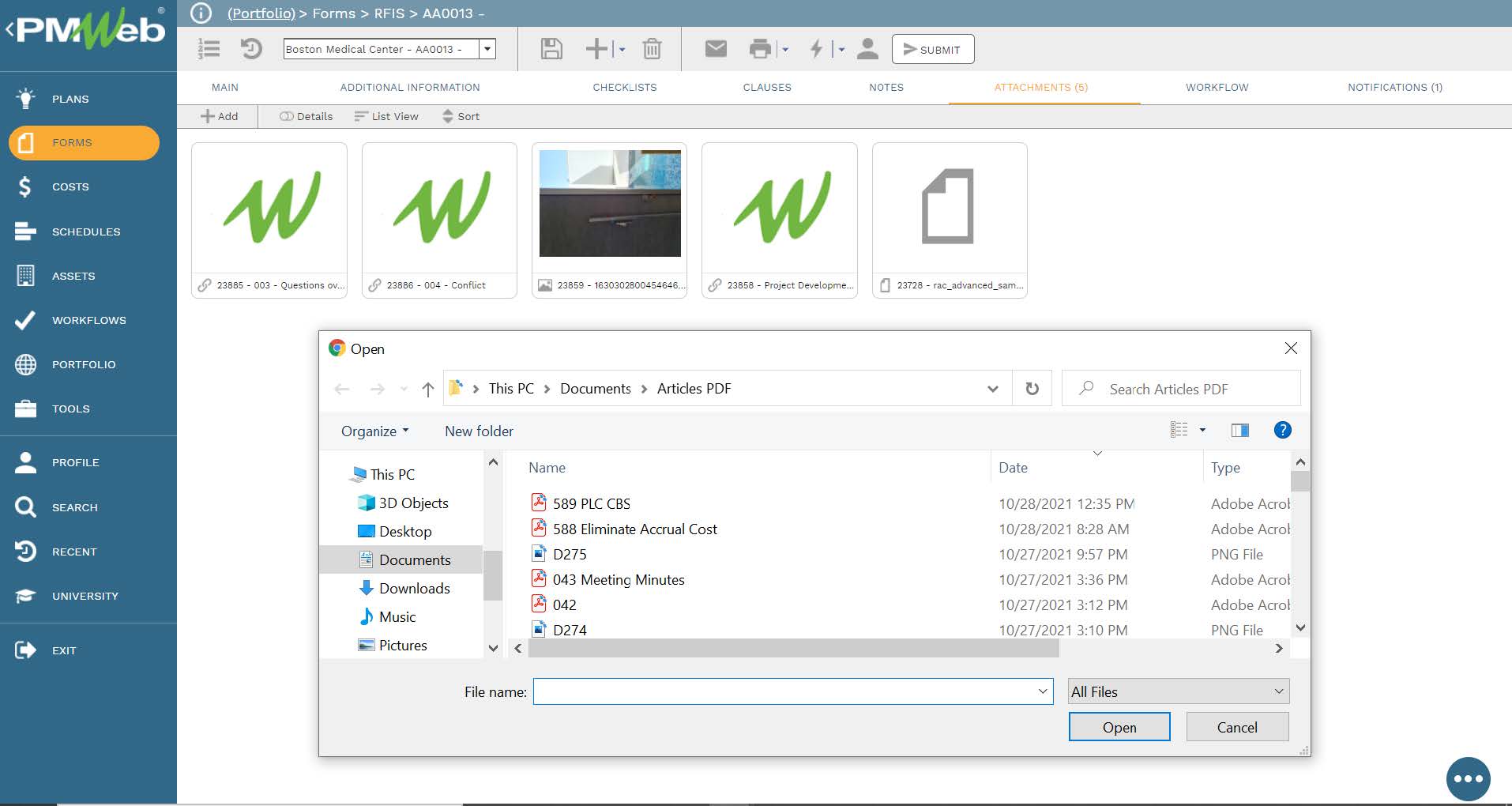Open the Checklists tab

pyautogui.click(x=624, y=88)
